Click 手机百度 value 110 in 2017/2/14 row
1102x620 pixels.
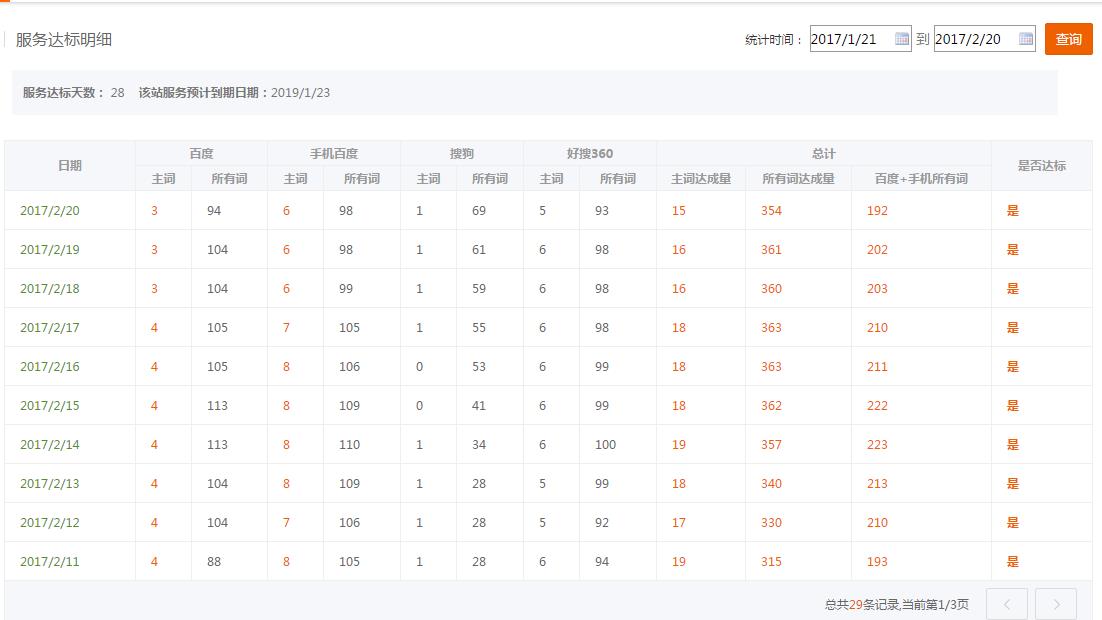[x=349, y=444]
